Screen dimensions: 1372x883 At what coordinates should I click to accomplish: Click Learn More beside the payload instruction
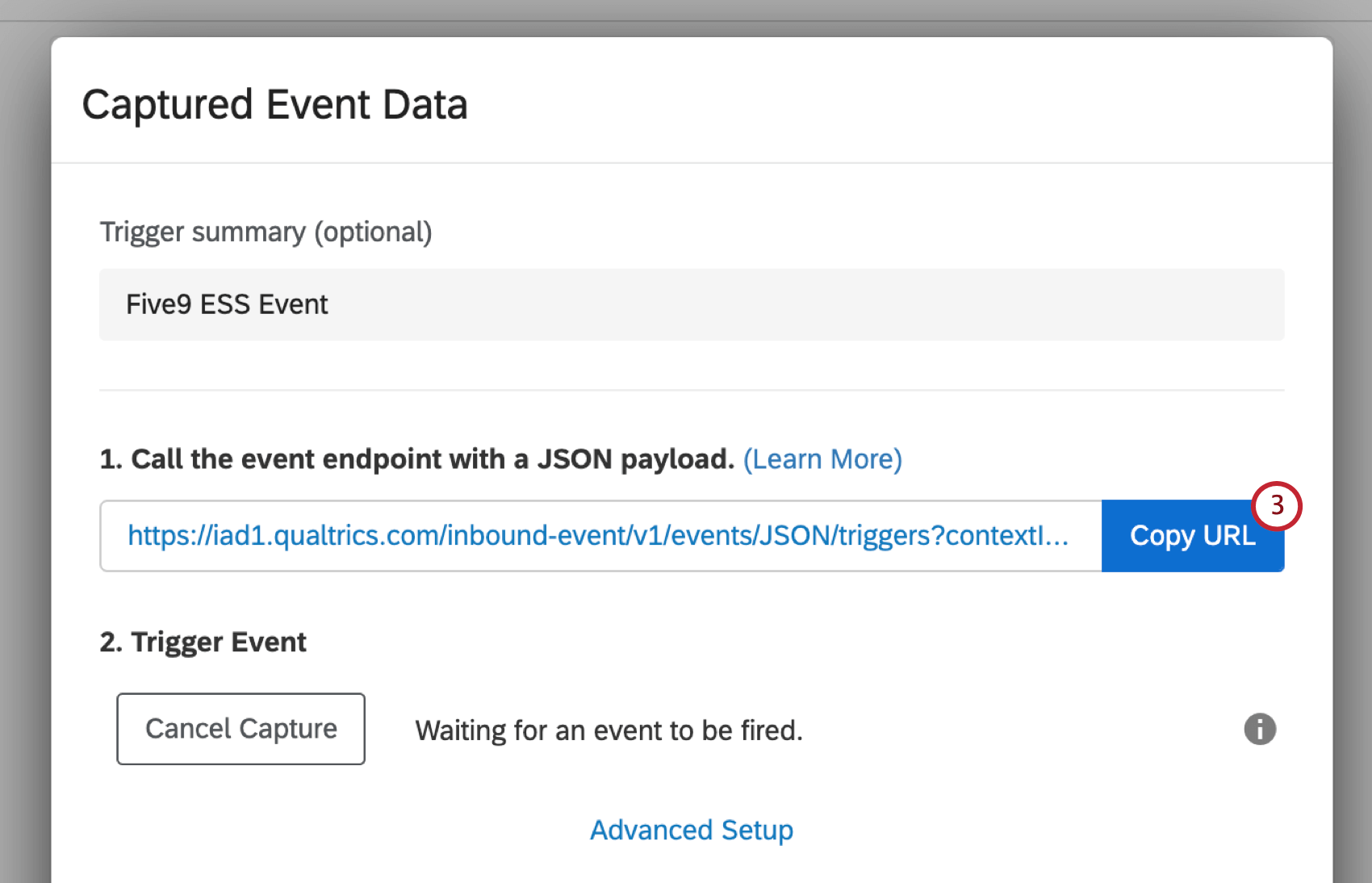pos(822,458)
